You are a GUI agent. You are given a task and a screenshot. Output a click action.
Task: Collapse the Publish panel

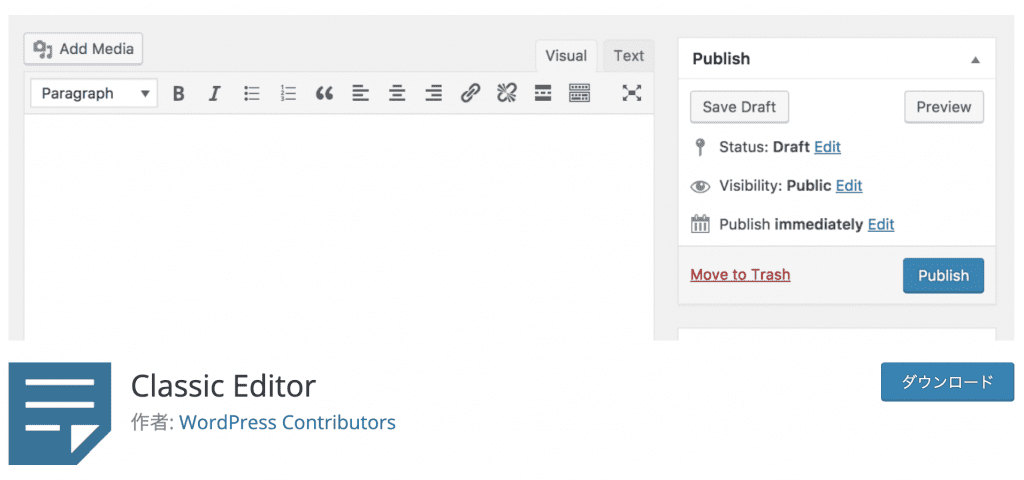[975, 60]
